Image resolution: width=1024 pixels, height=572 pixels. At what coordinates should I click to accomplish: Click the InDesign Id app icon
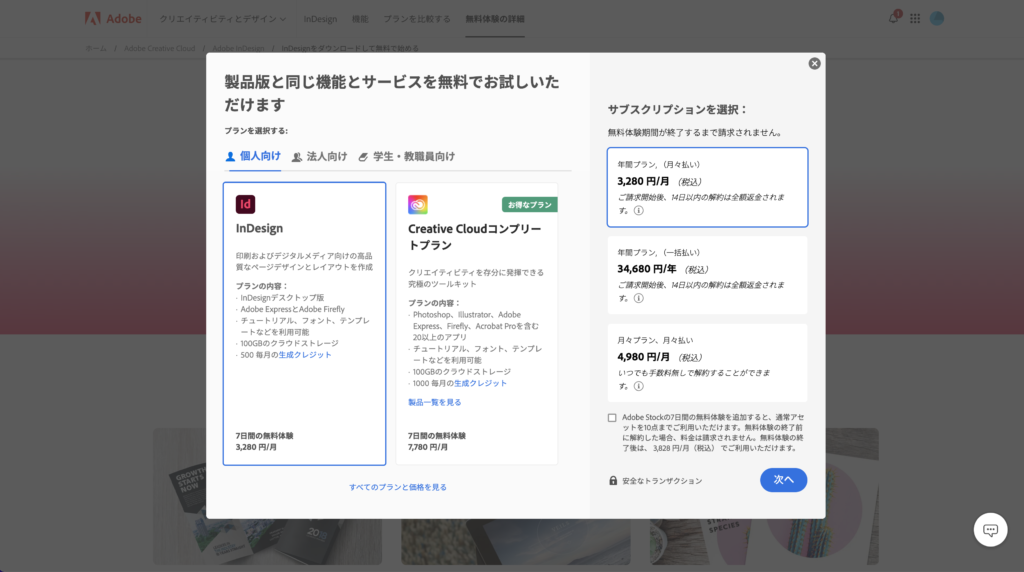click(x=246, y=204)
